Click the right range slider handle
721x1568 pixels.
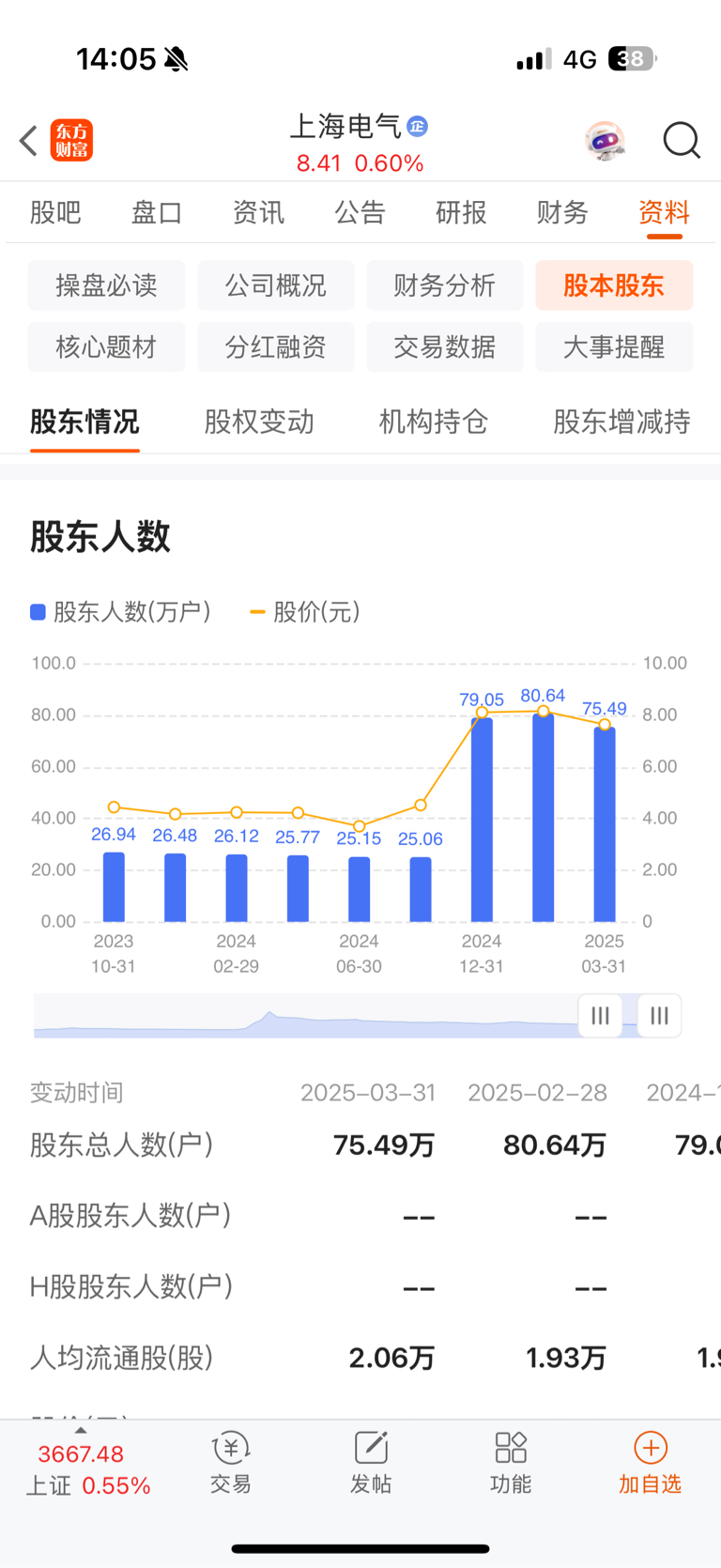[659, 1015]
